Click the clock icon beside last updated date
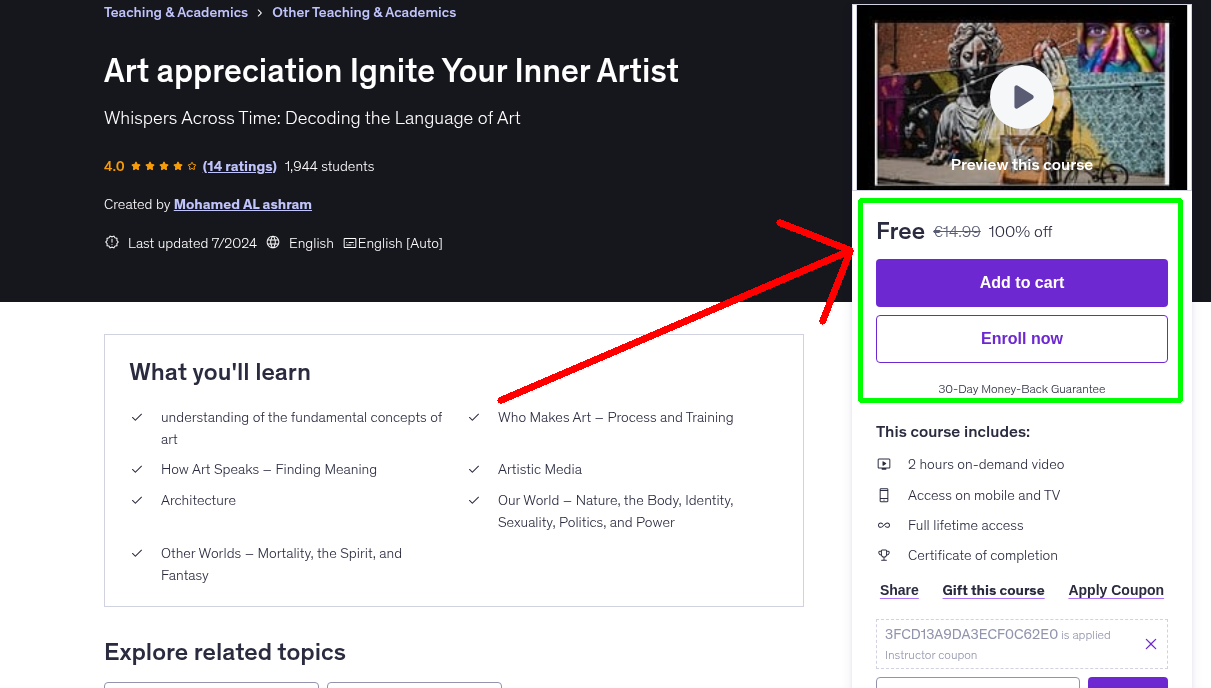Screen dimensions: 1211x688 point(111,242)
